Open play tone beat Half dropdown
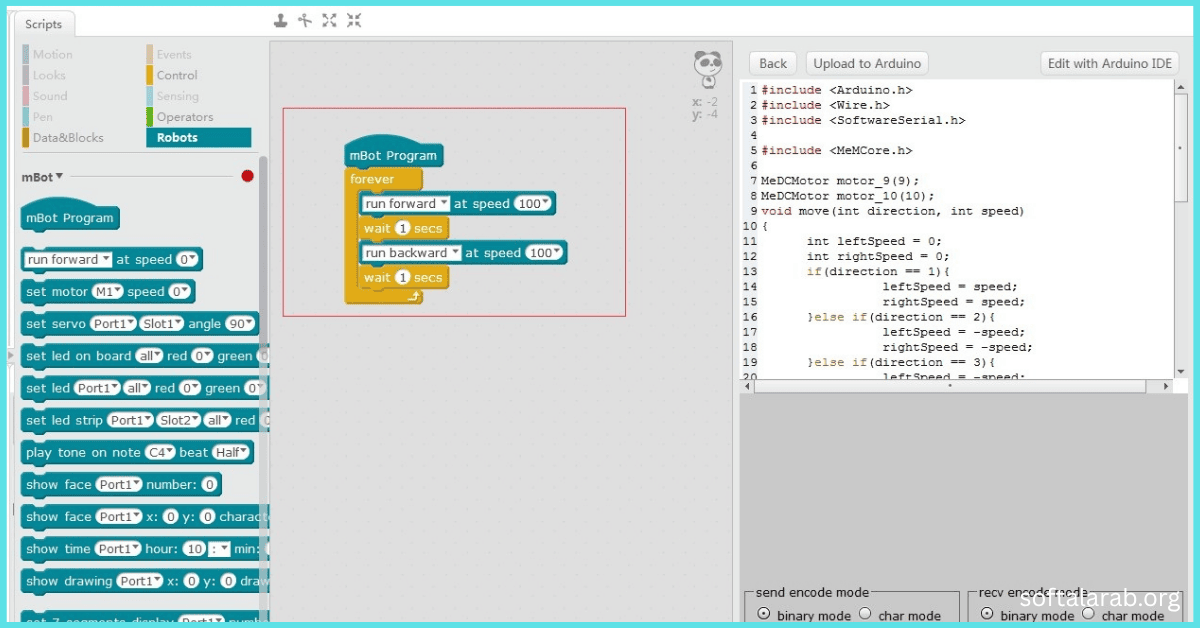Screen dimensions: 1200x628 click(x=232, y=453)
